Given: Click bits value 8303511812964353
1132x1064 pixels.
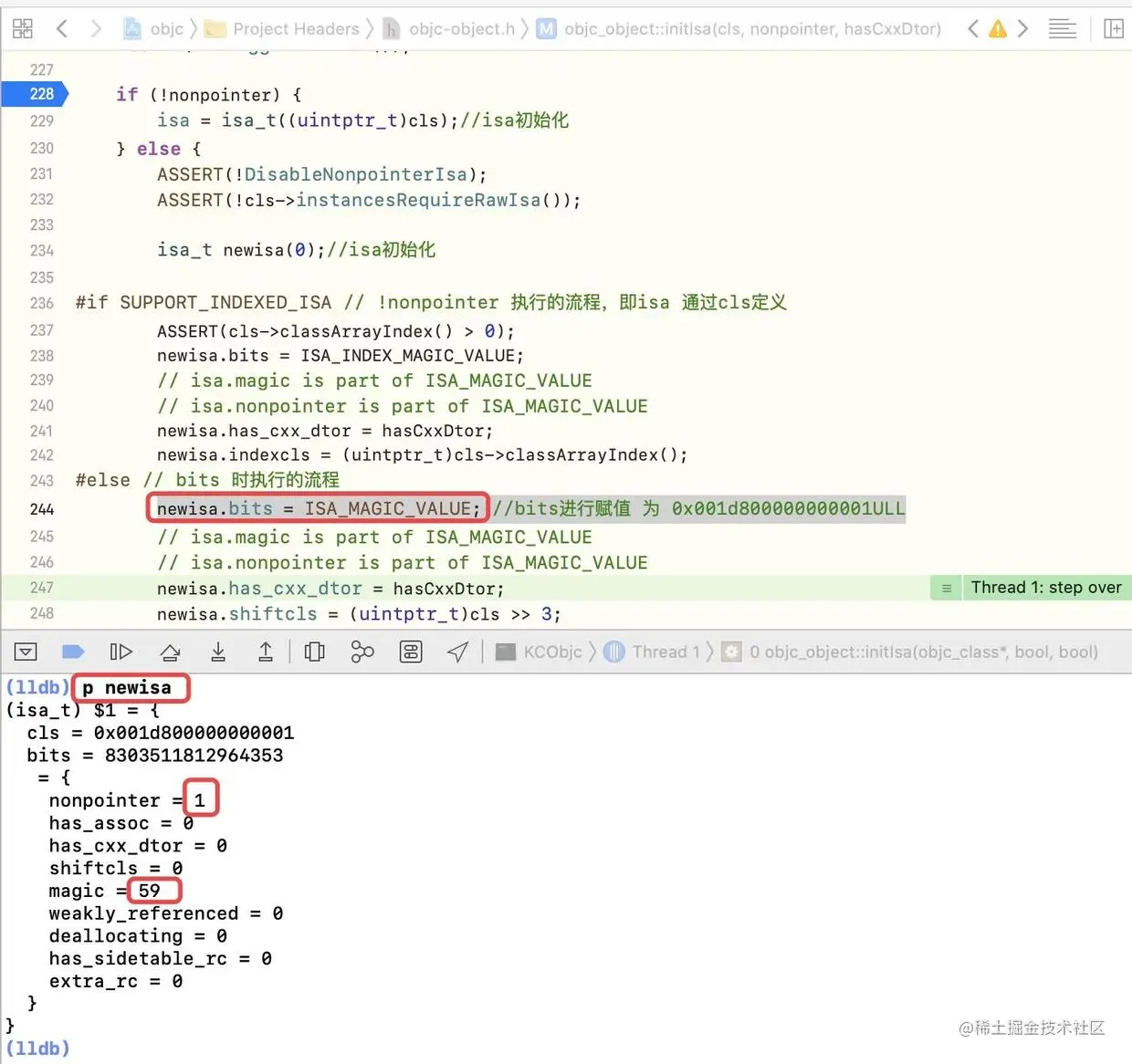Looking at the screenshot, I should pyautogui.click(x=194, y=756).
